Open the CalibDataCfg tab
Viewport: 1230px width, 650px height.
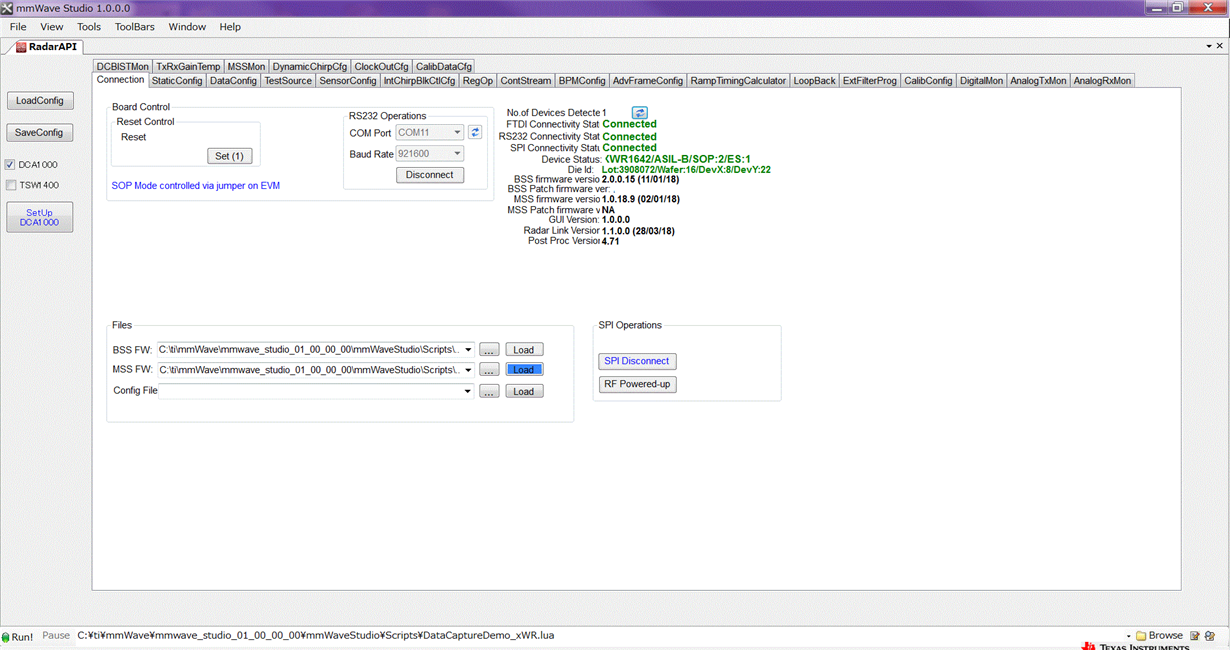pyautogui.click(x=444, y=67)
